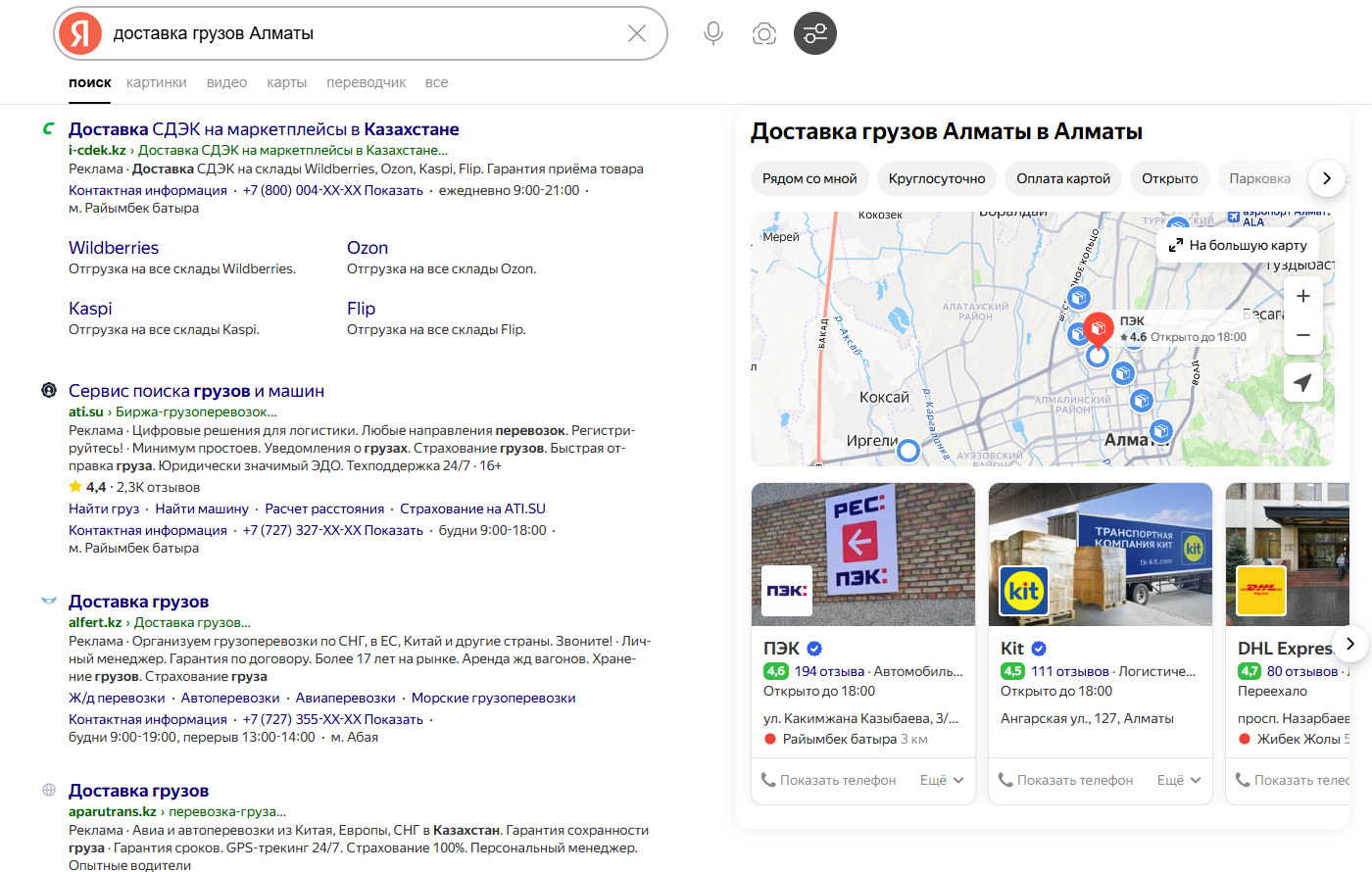Open the 'переводчик' tab

(x=367, y=82)
